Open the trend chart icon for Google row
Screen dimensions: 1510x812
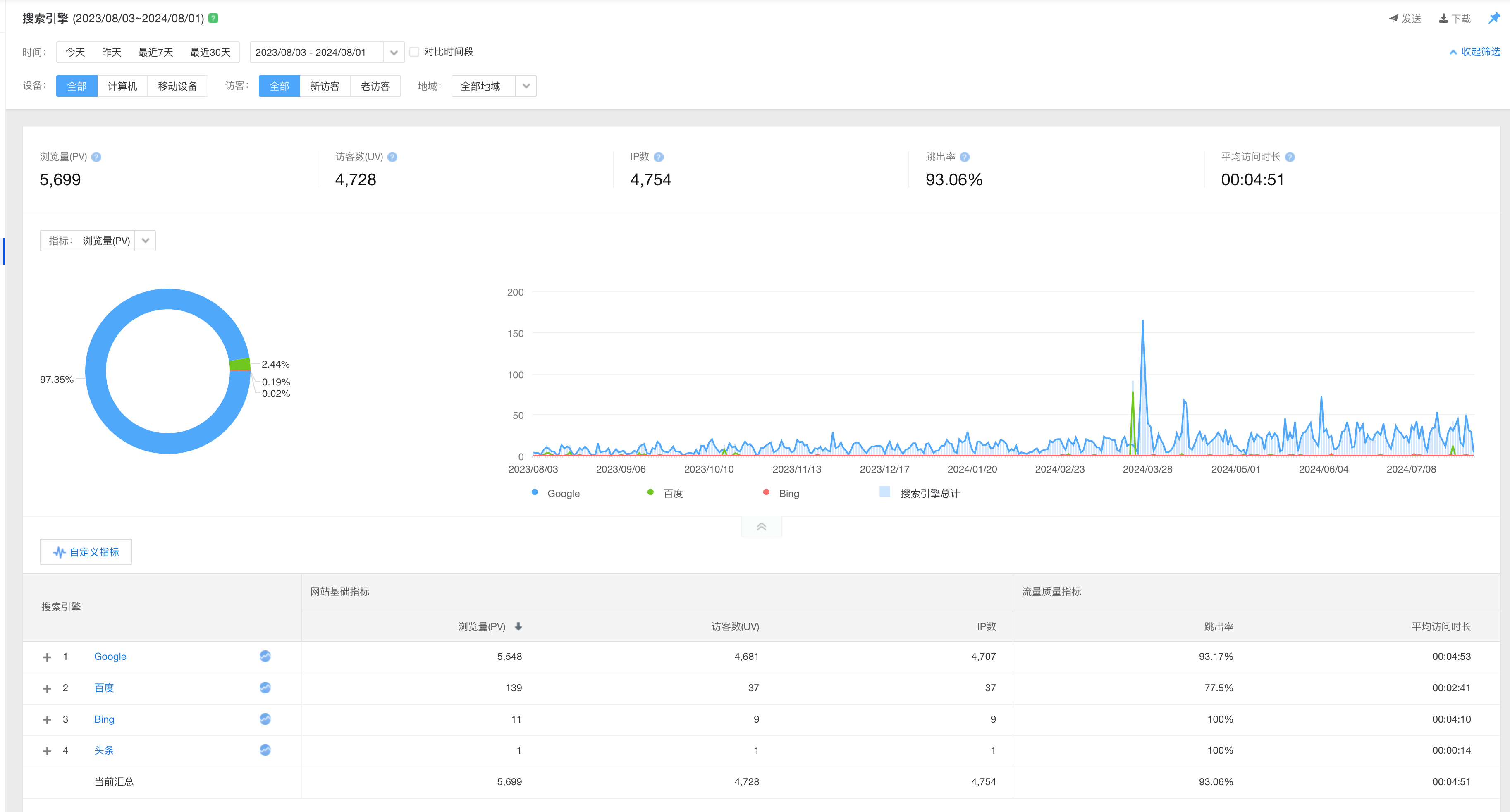[265, 656]
